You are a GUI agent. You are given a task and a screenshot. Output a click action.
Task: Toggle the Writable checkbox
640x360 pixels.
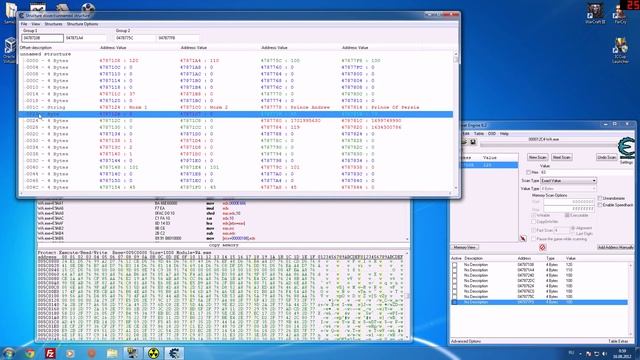533,215
